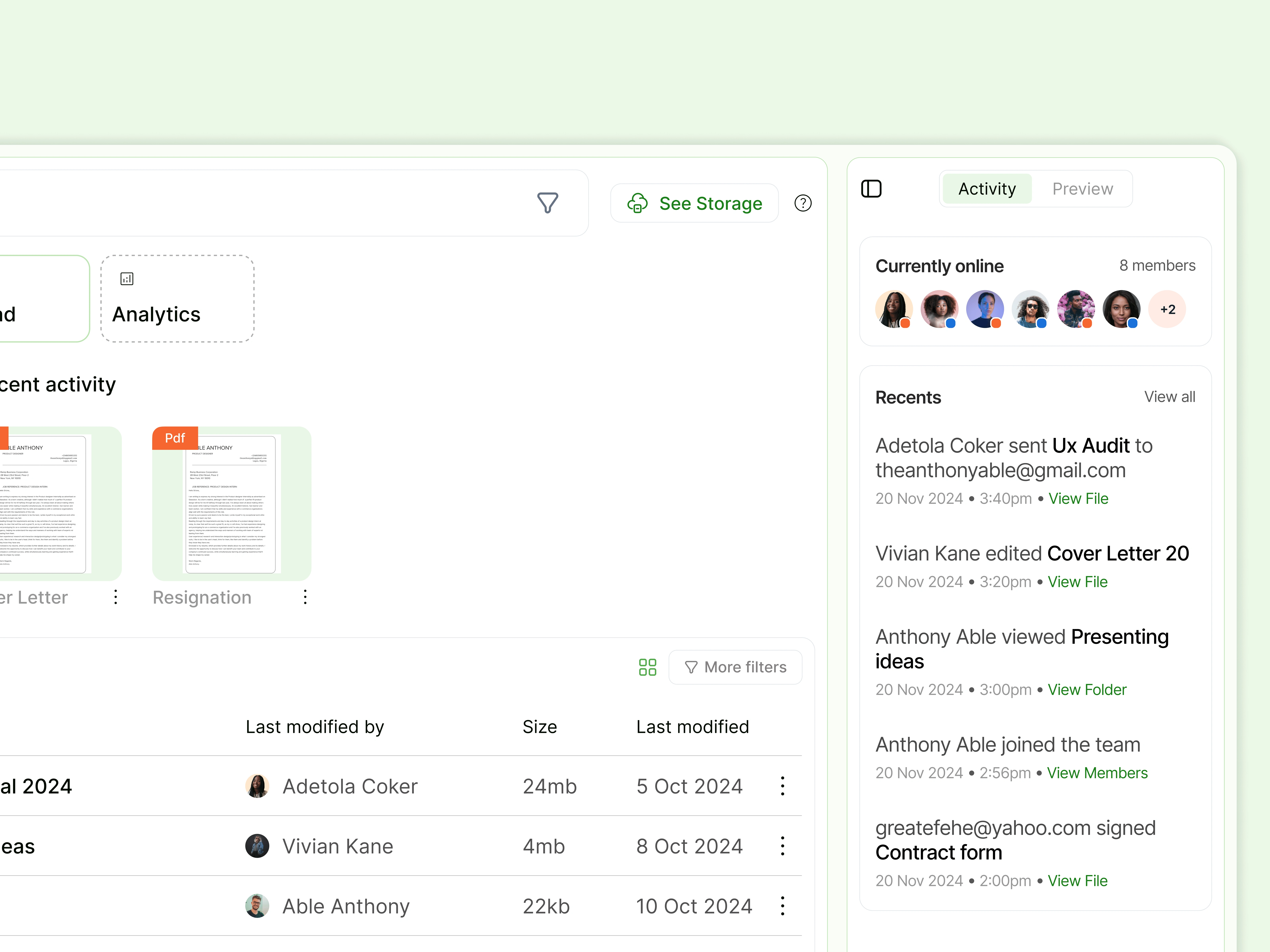This screenshot has width=1270, height=952.
Task: Click the 22kb size cell
Action: click(x=546, y=906)
